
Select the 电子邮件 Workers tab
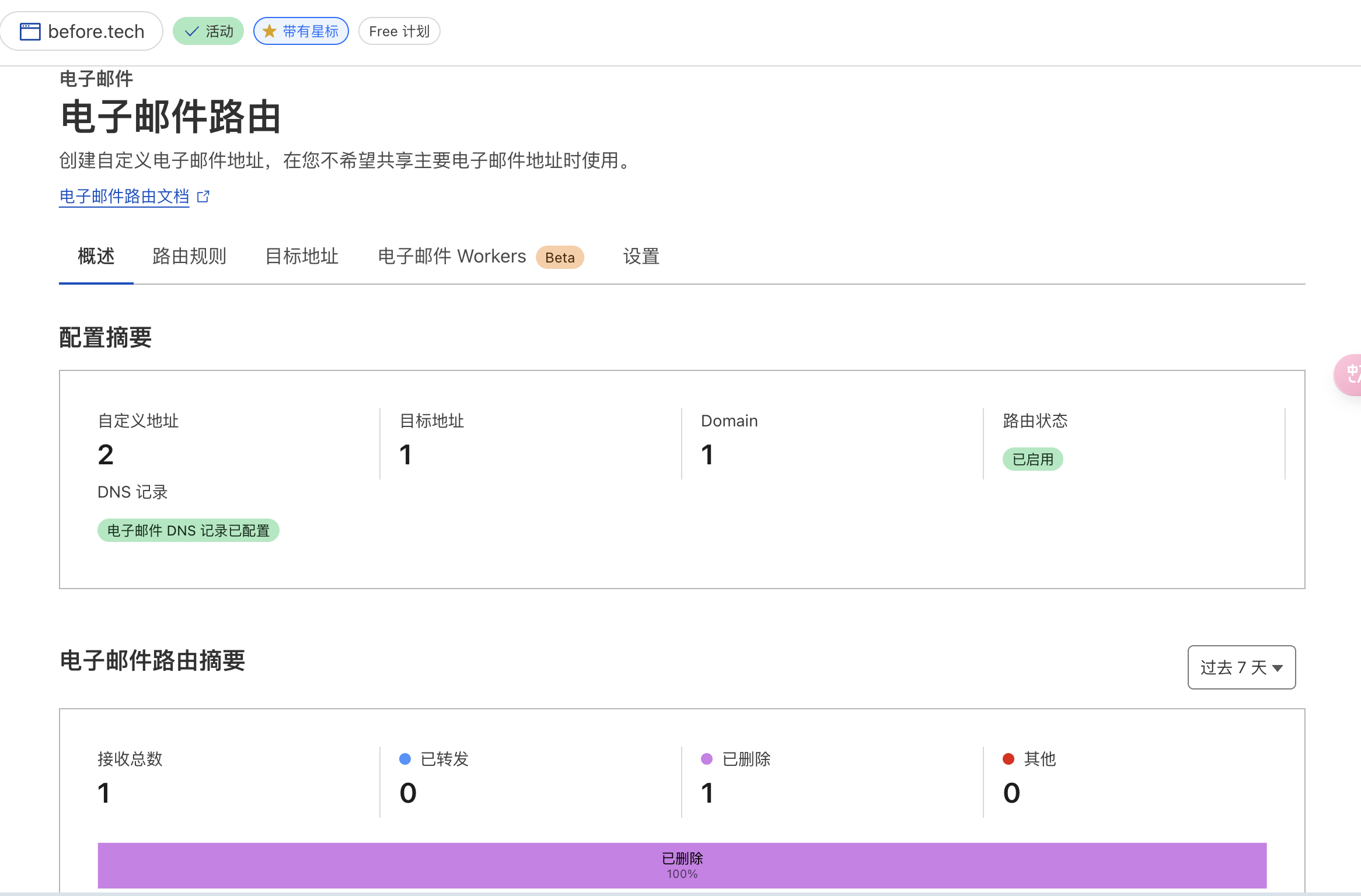pos(452,256)
